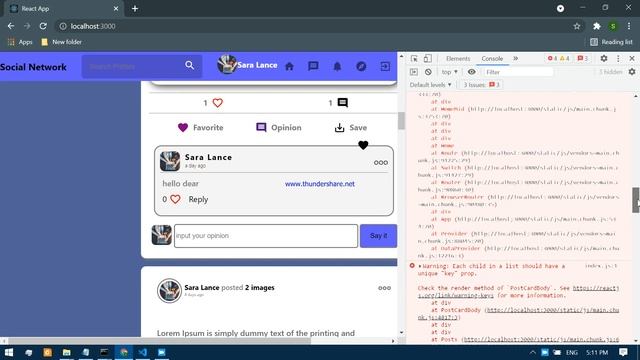Screen dimensions: 640x360
Task: Focus the 'input your opinion' field
Action: 266,236
